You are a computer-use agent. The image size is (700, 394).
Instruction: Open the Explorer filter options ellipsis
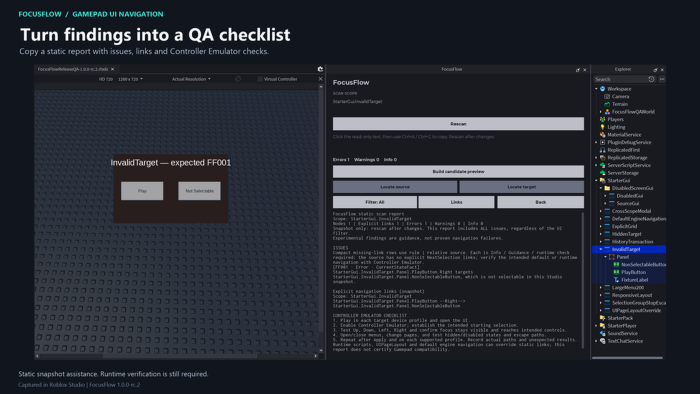pyautogui.click(x=662, y=79)
